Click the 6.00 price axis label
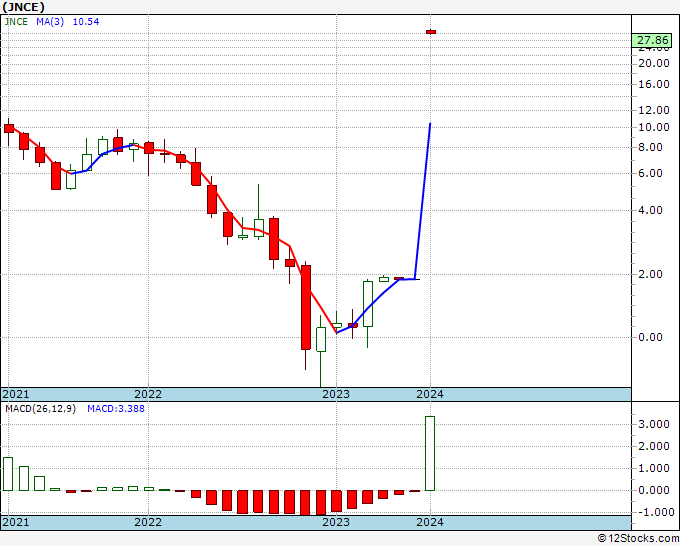 (x=650, y=173)
